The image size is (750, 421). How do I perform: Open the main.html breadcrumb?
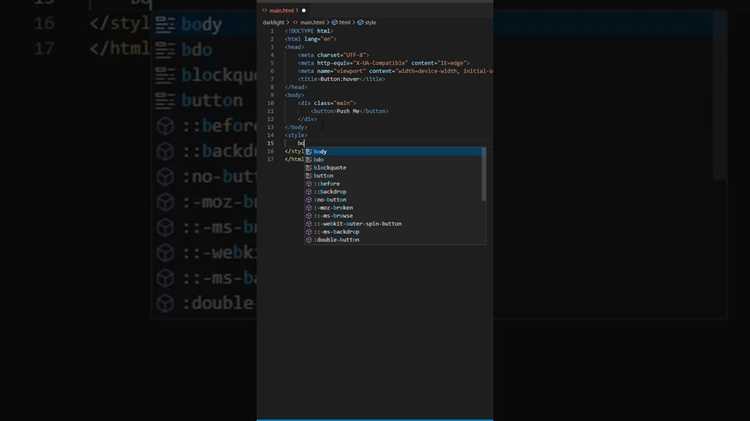pyautogui.click(x=312, y=22)
